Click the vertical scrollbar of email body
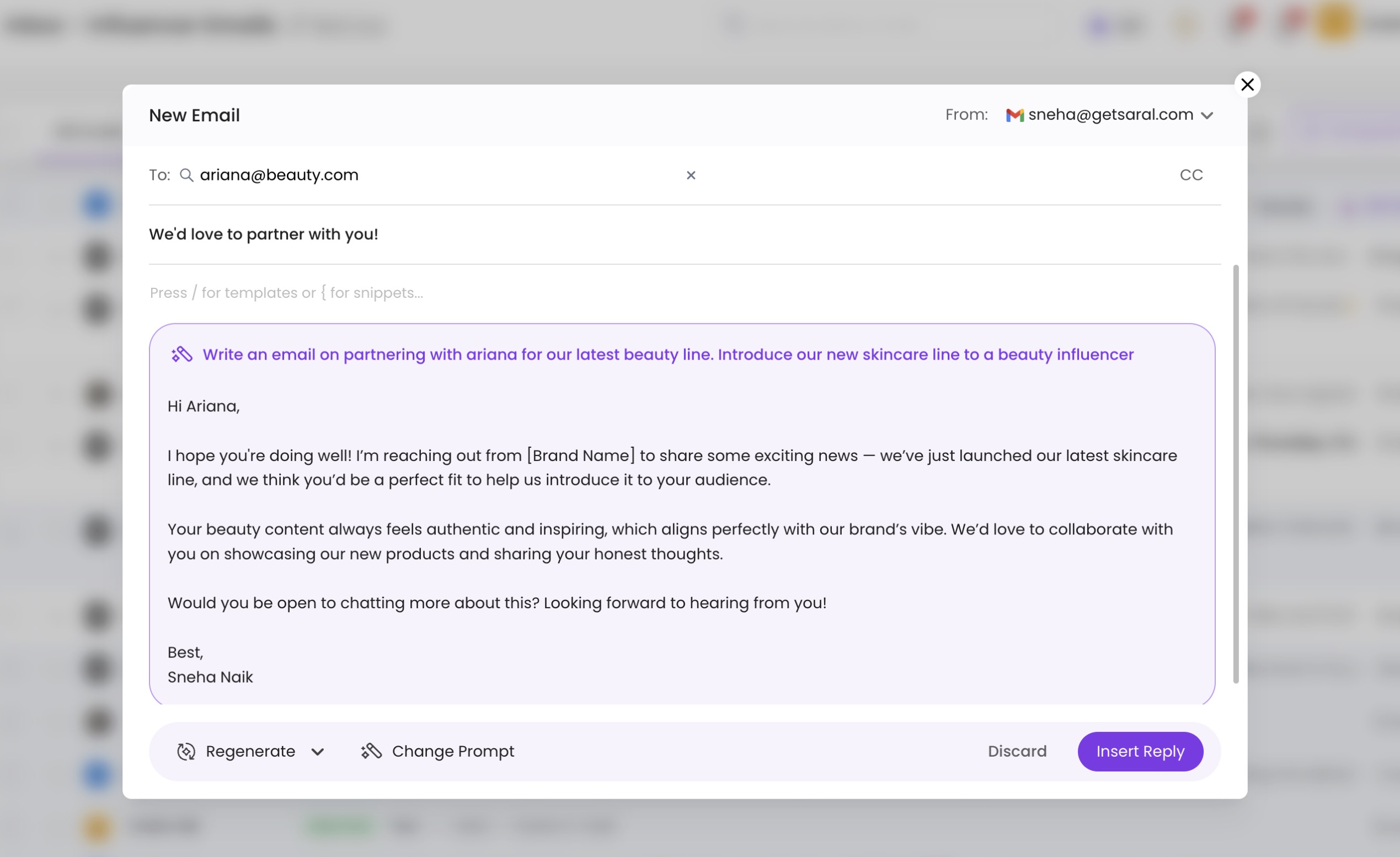The width and height of the screenshot is (1400, 857). pos(1235,474)
